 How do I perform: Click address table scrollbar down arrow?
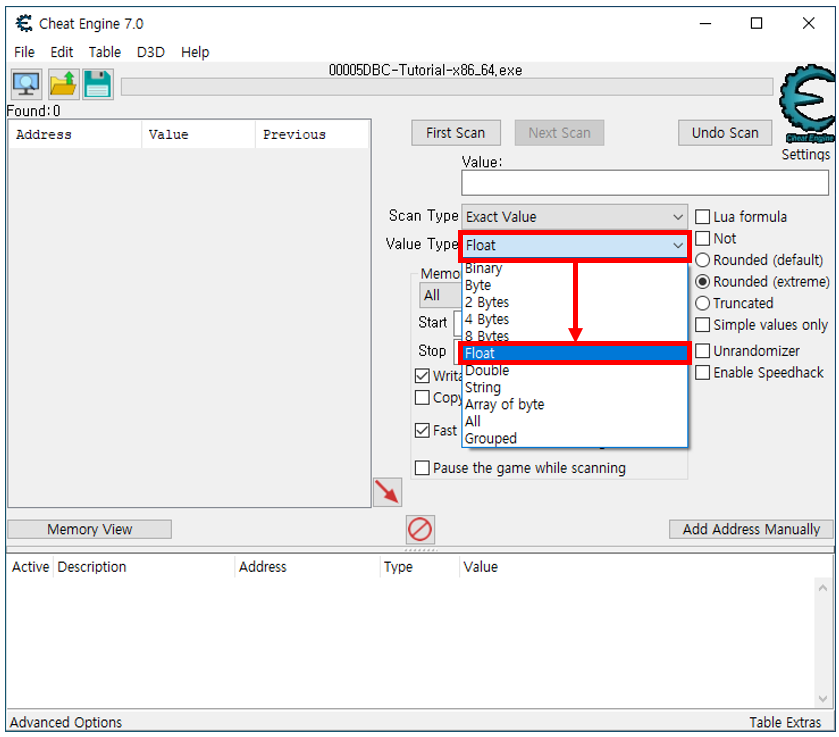(823, 699)
